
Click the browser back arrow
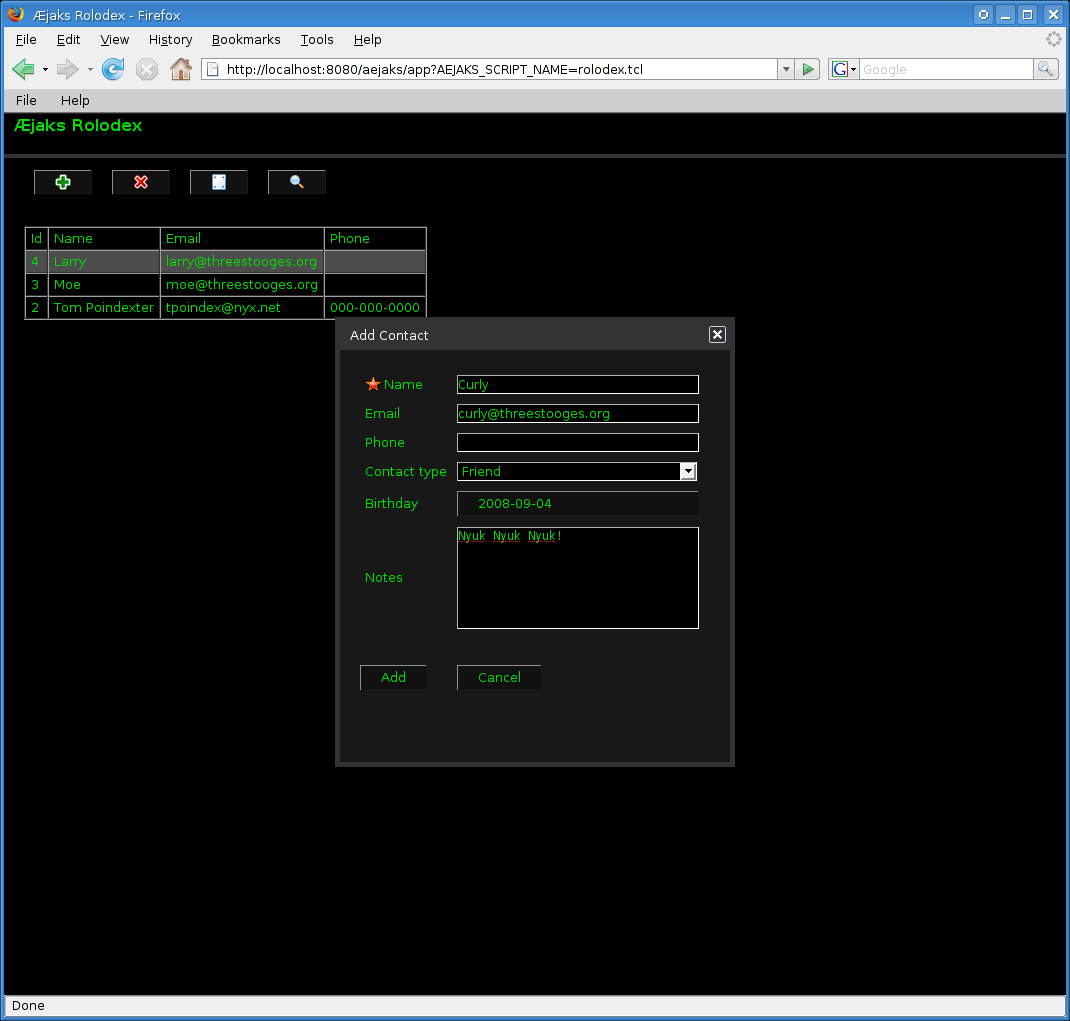pos(23,69)
